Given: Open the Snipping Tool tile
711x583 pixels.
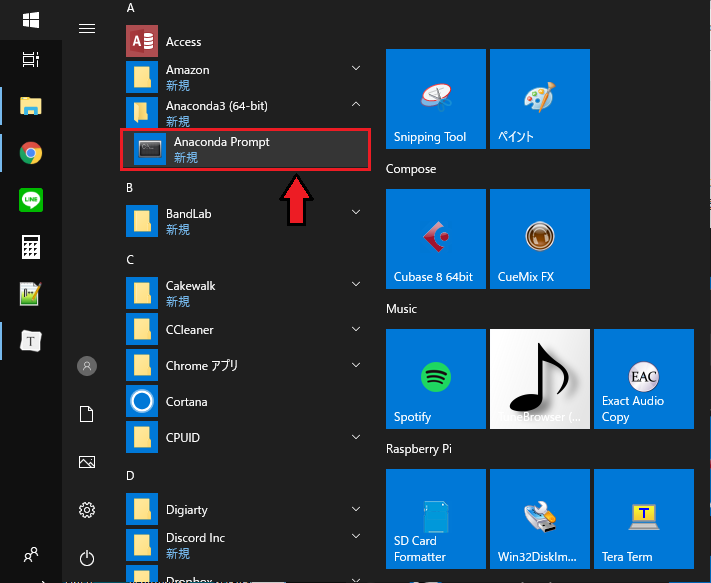Looking at the screenshot, I should click(x=436, y=99).
